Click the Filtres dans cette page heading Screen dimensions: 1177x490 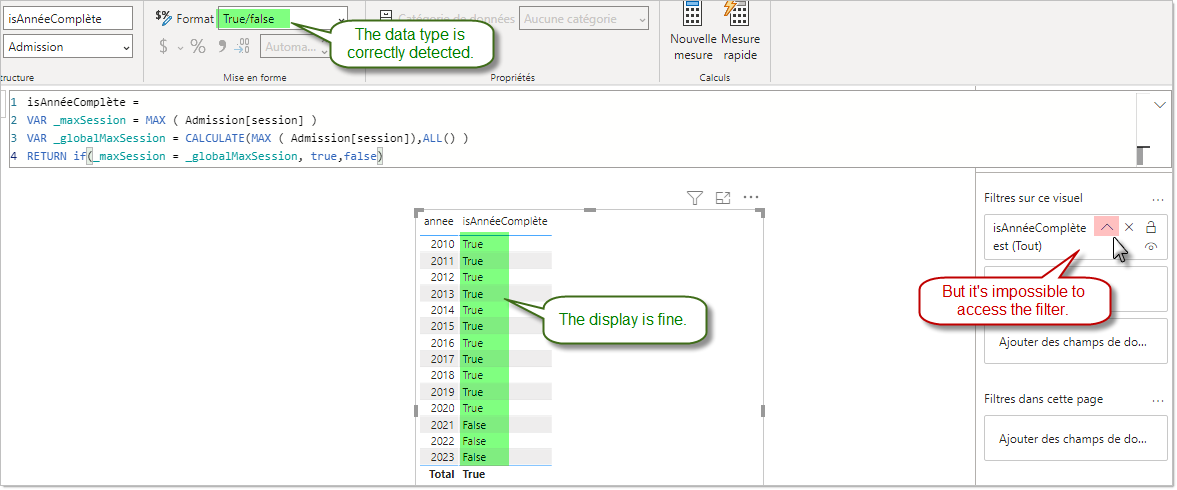(x=1043, y=400)
